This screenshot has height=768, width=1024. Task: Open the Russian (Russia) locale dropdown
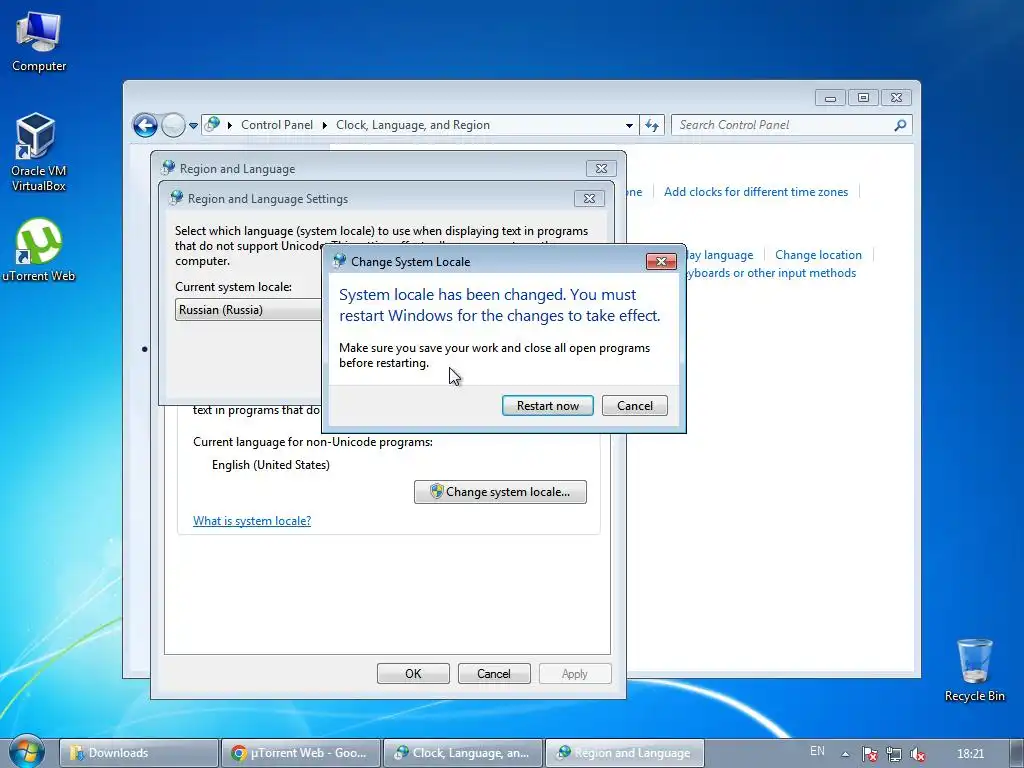pos(249,310)
